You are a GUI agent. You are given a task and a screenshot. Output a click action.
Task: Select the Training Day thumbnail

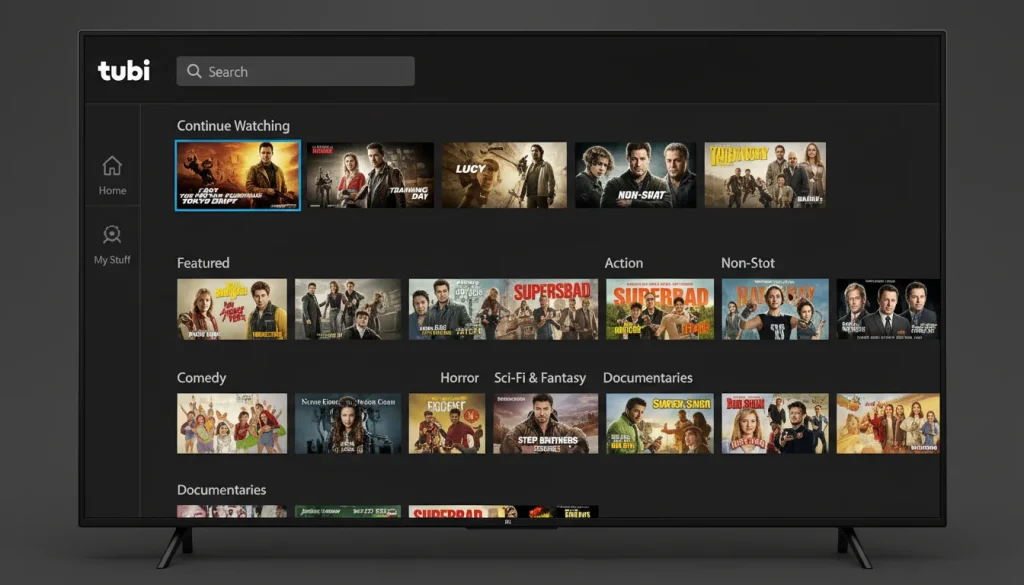click(370, 175)
